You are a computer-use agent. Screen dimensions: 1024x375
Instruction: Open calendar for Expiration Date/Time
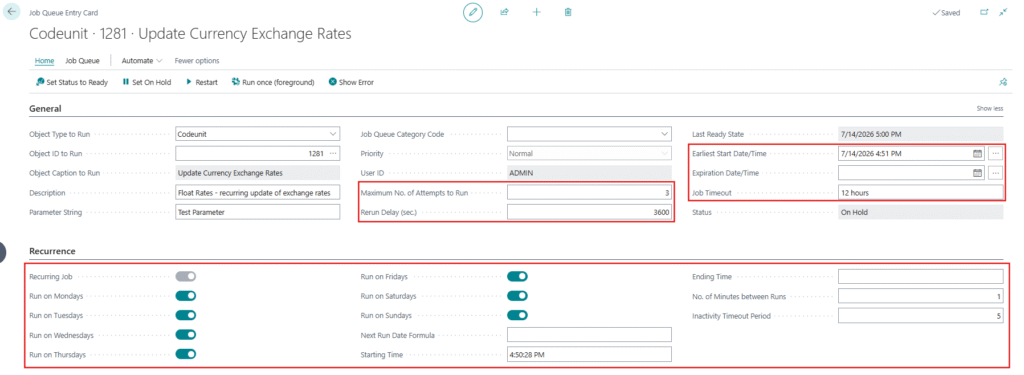978,173
